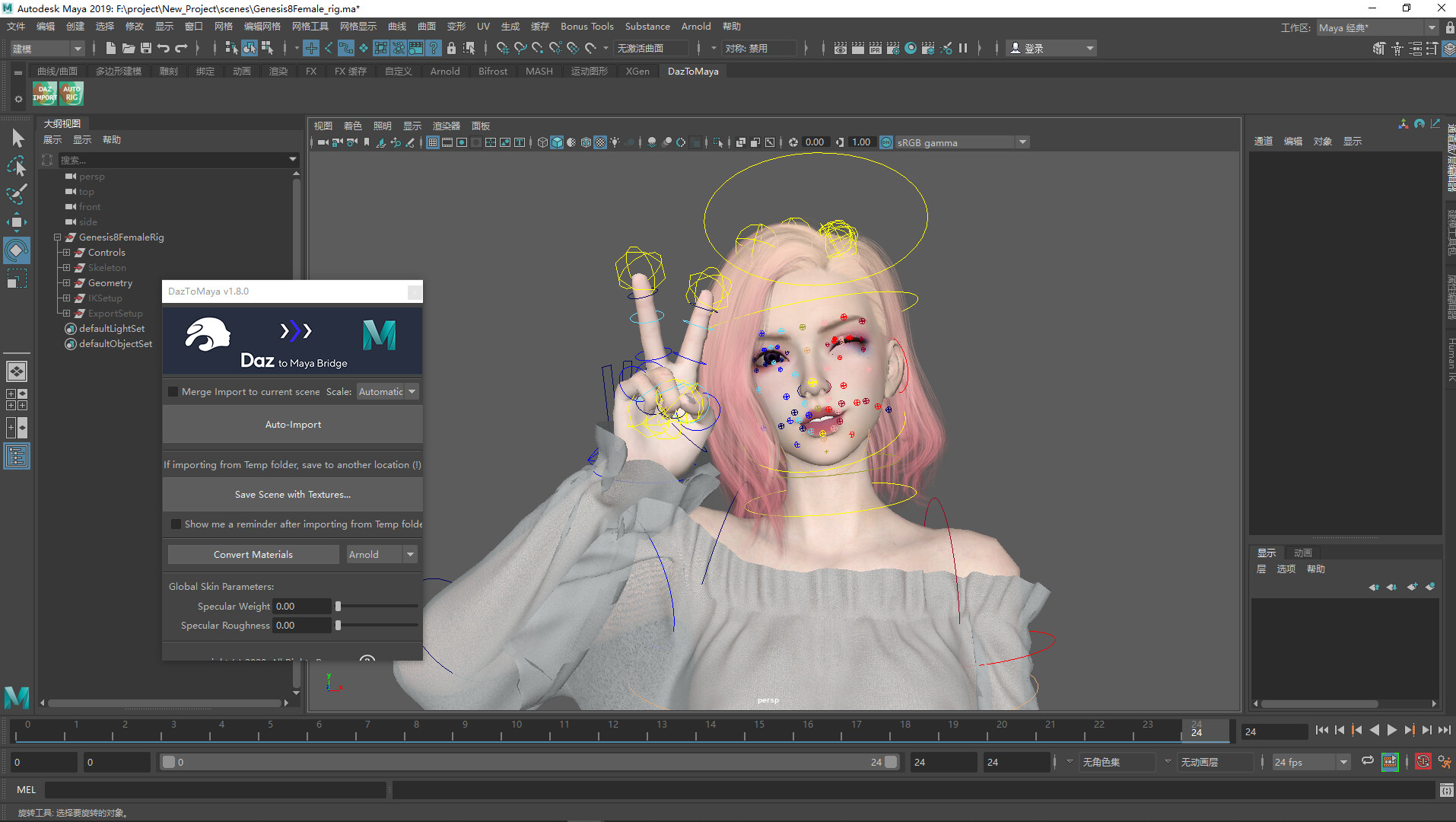This screenshot has width=1456, height=822.
Task: Collapse the Genesis8FemaleRig node
Action: [x=58, y=237]
